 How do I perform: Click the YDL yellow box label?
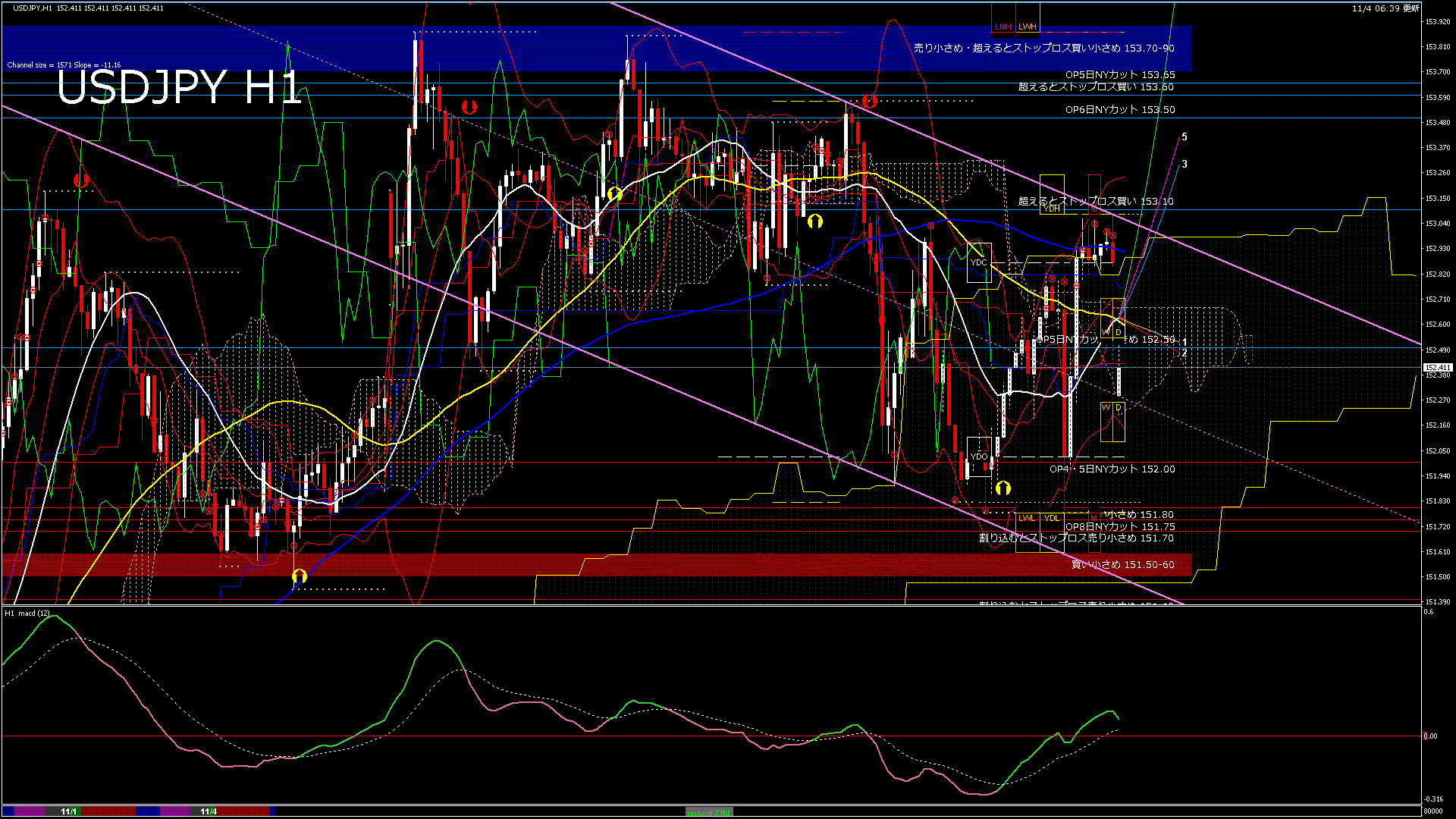(x=1052, y=518)
